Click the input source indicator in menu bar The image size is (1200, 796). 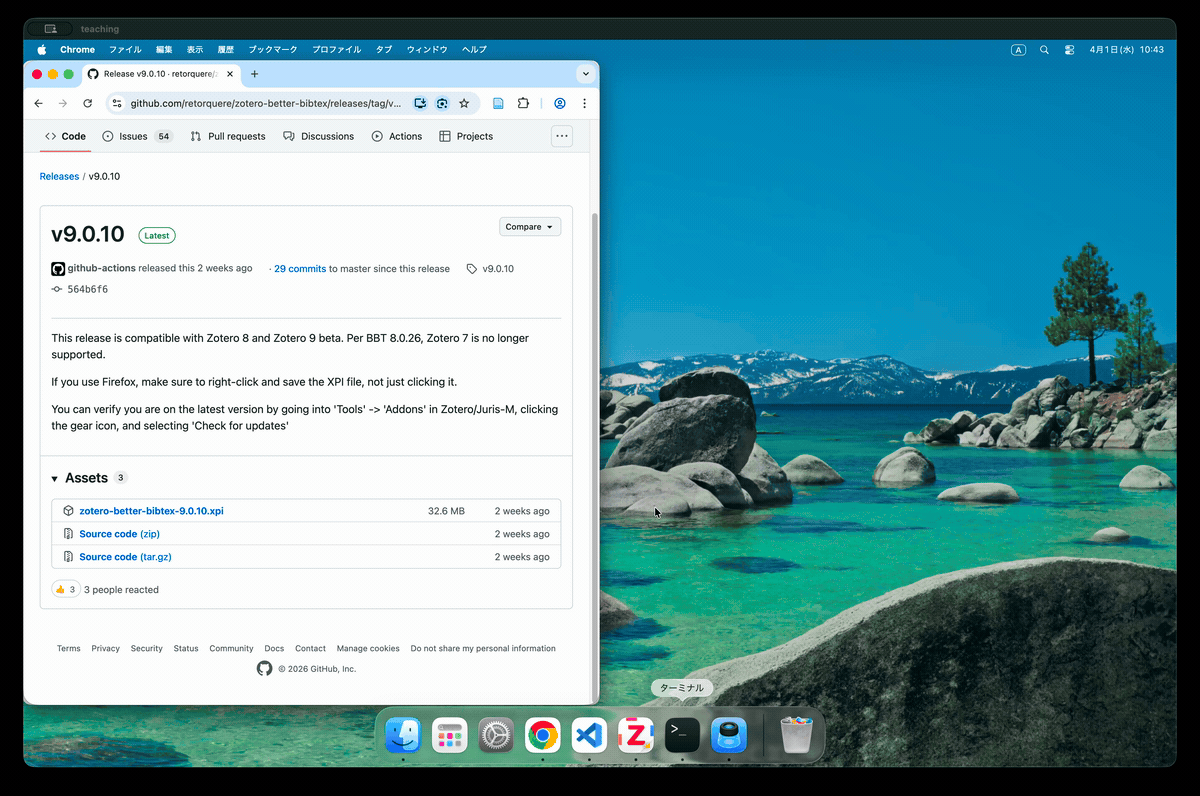point(1018,49)
